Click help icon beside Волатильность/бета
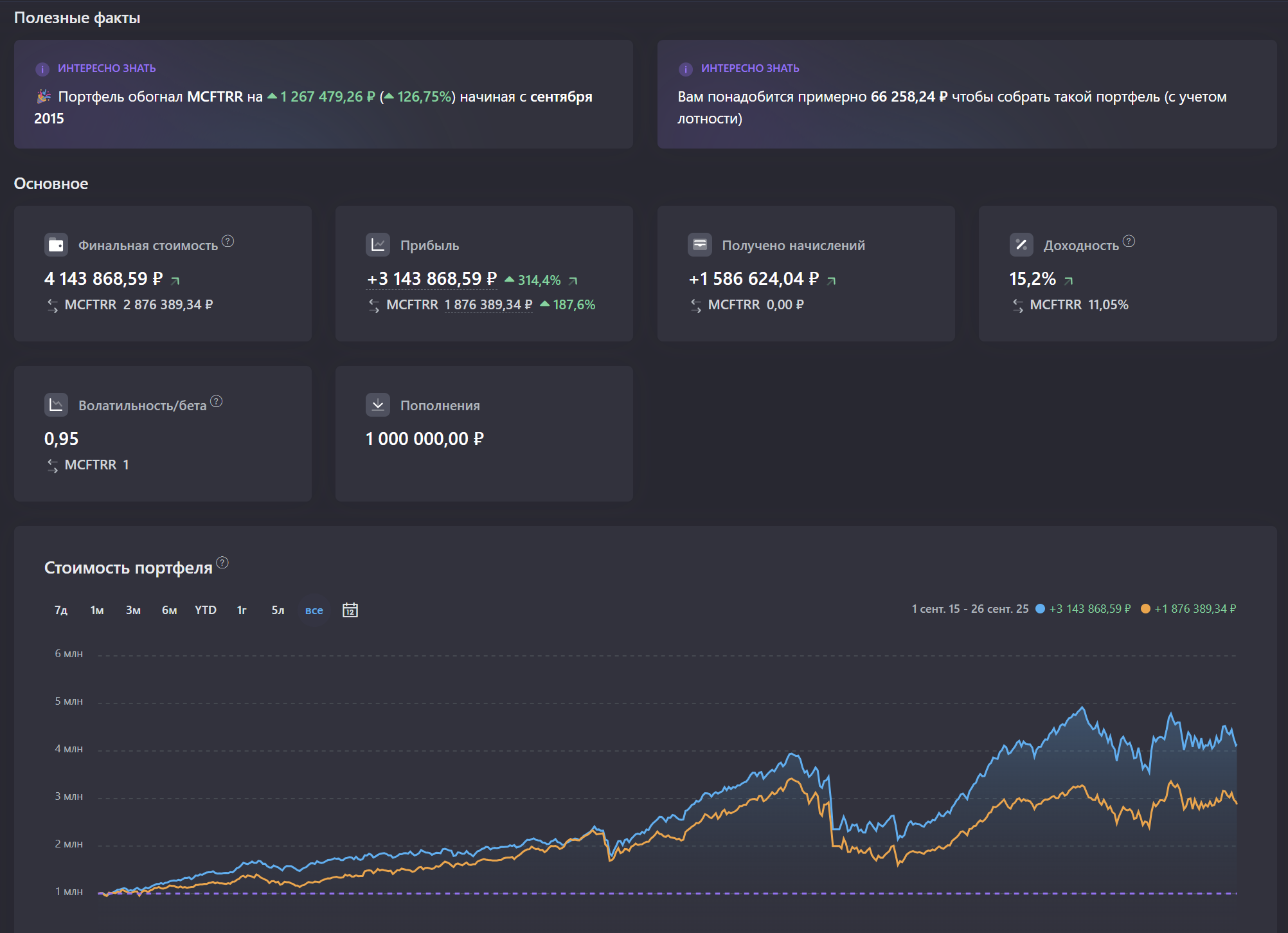The width and height of the screenshot is (1288, 933). point(217,401)
